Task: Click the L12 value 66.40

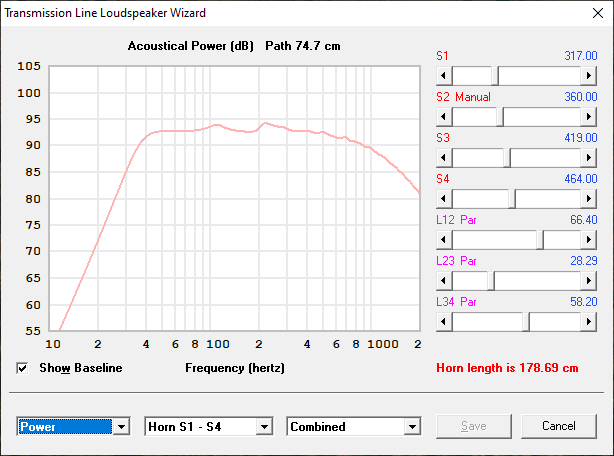Action: pyautogui.click(x=583, y=220)
